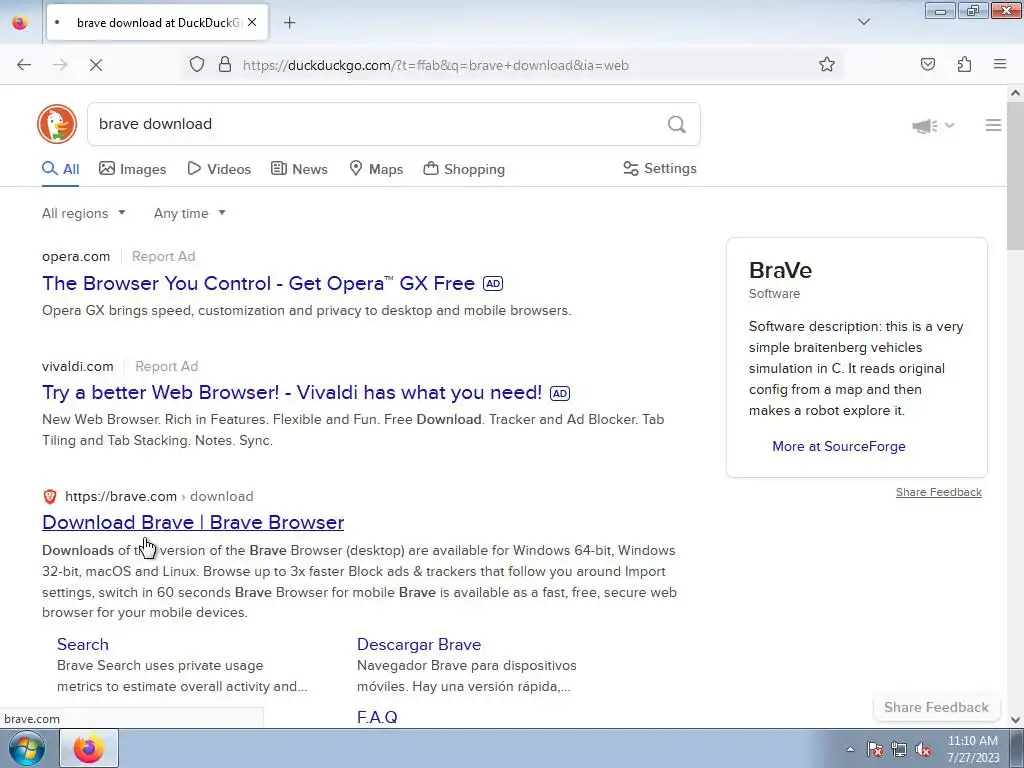Click Firefox icon in taskbar
The width and height of the screenshot is (1024, 768).
click(89, 748)
